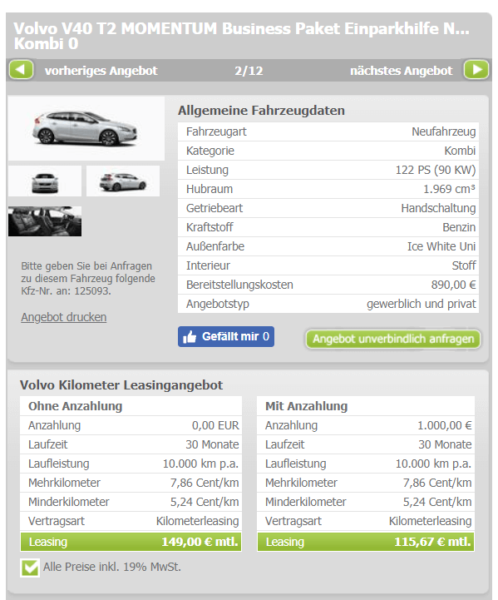The width and height of the screenshot is (498, 600).
Task: Click the Handschaltung value
Action: click(438, 208)
